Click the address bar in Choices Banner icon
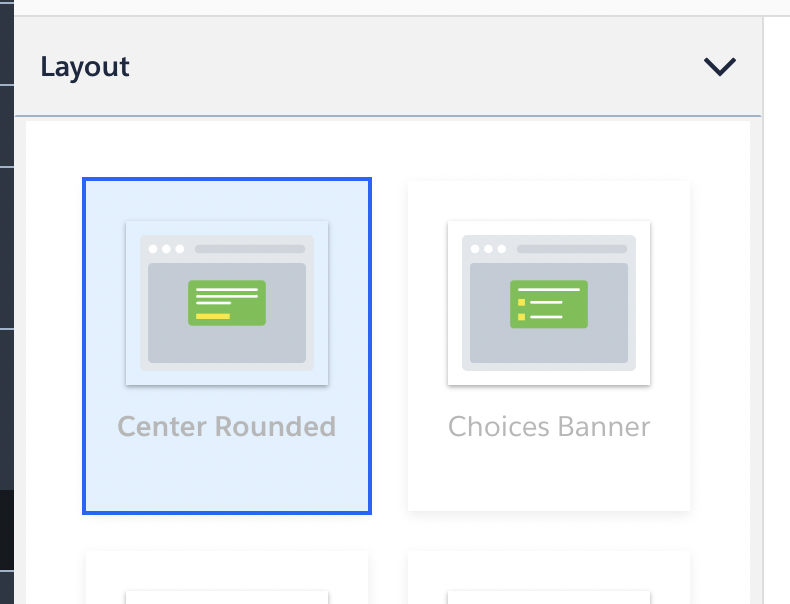 point(572,249)
